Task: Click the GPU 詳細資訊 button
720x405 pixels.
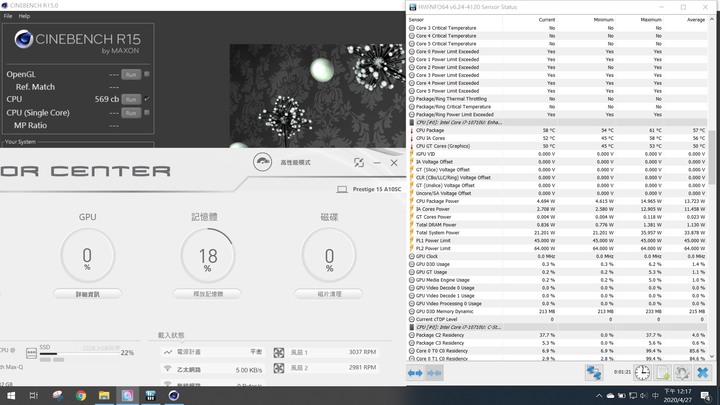Action: coord(87,294)
